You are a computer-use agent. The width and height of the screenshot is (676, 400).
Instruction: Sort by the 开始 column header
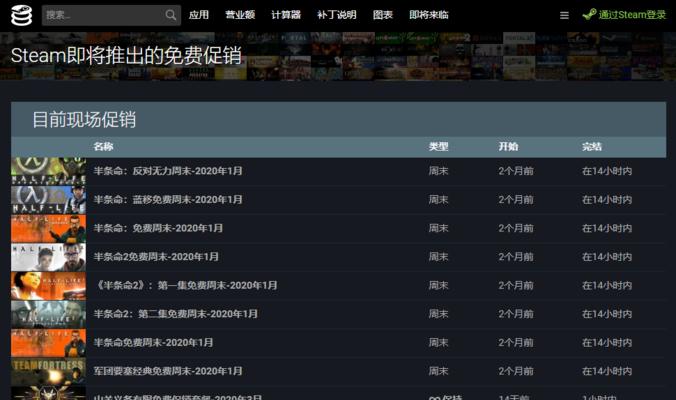[508, 147]
